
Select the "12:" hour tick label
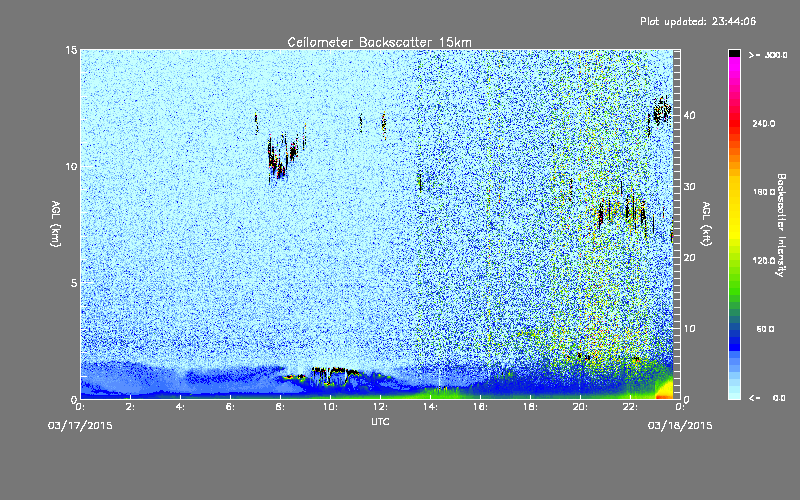tap(380, 407)
